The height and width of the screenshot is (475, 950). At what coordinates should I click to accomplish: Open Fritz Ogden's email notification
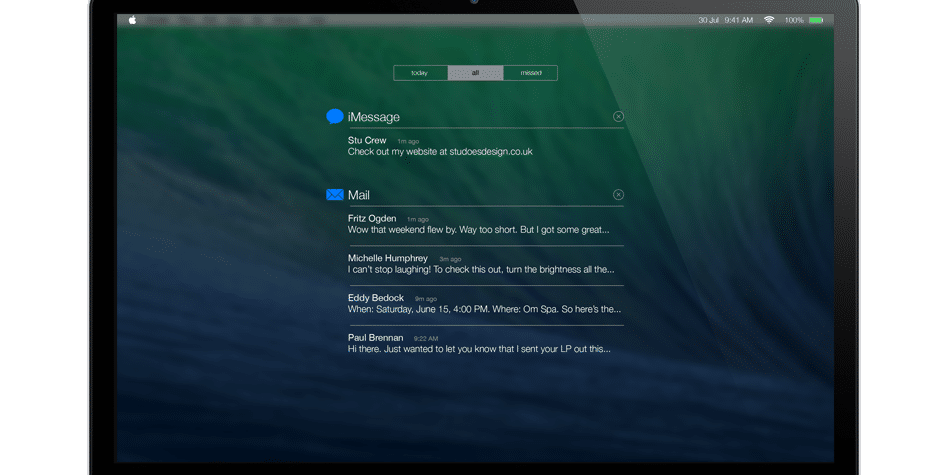pyautogui.click(x=478, y=225)
